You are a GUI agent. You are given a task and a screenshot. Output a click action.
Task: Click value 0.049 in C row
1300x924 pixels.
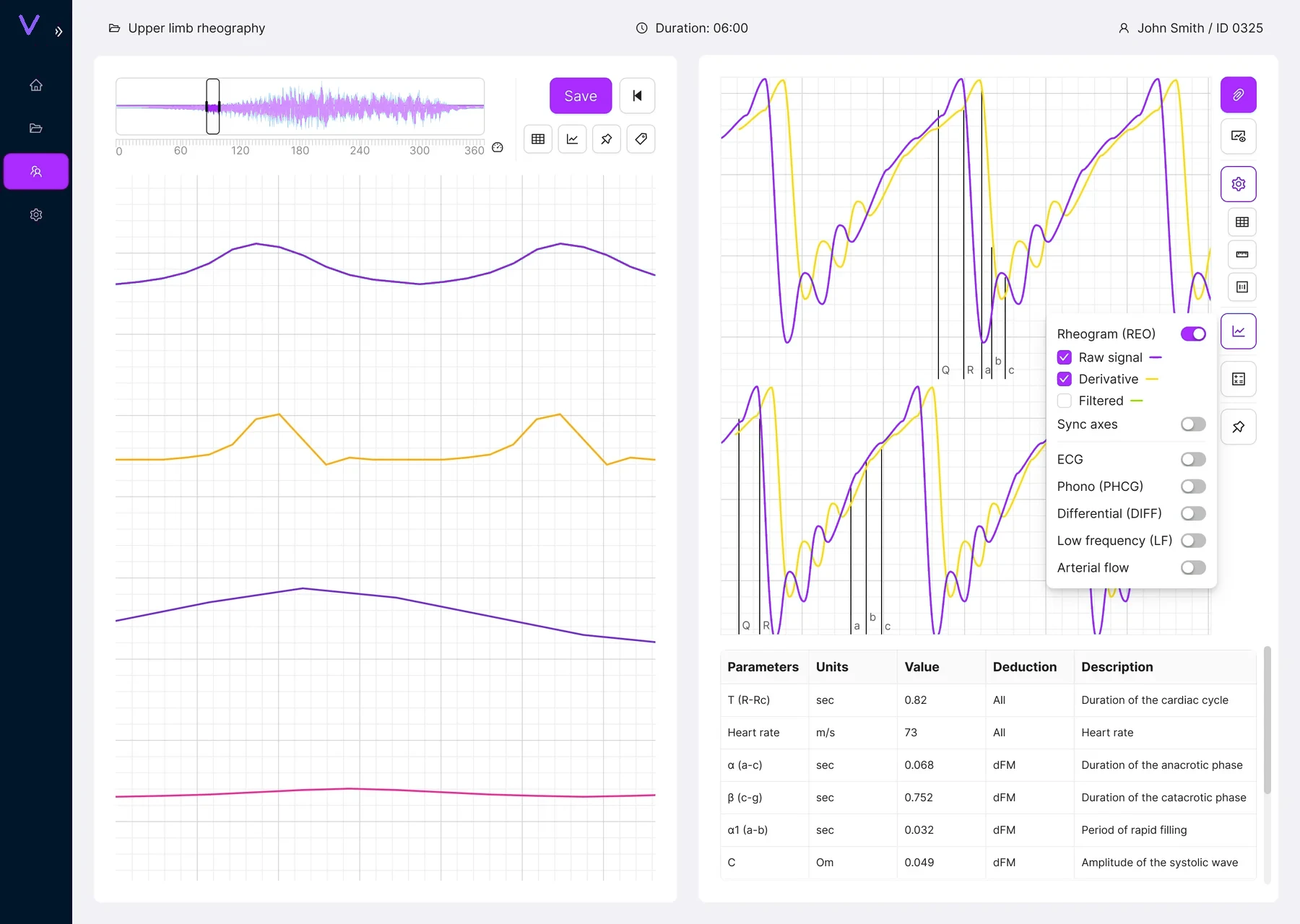click(919, 863)
